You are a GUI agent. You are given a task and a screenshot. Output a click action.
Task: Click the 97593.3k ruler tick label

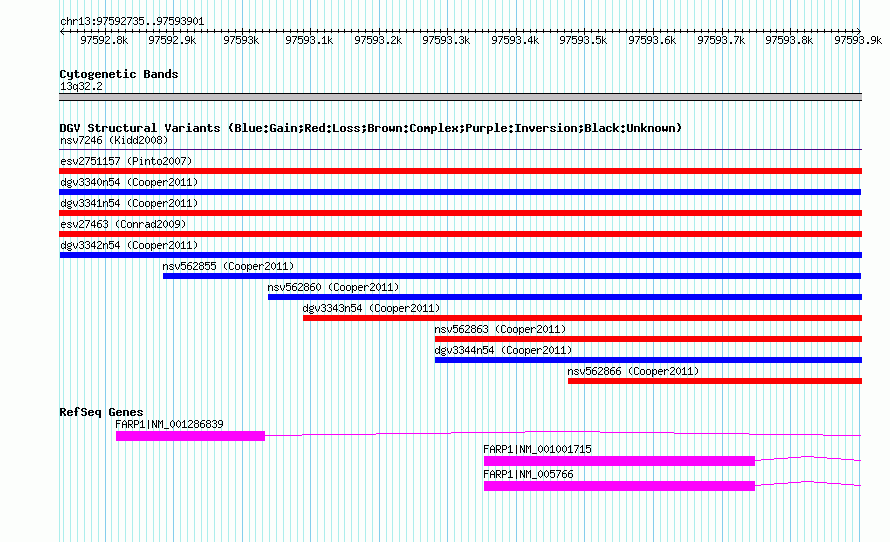pyautogui.click(x=446, y=40)
